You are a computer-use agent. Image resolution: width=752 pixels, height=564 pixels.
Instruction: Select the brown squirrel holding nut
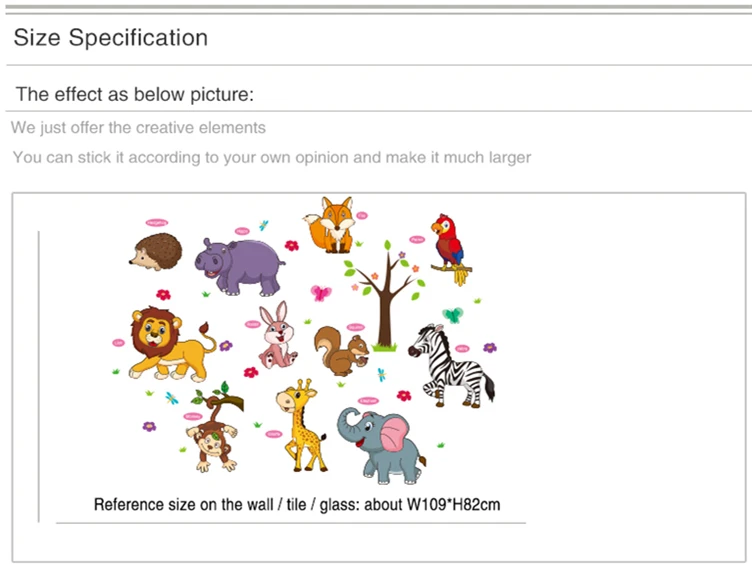(341, 351)
